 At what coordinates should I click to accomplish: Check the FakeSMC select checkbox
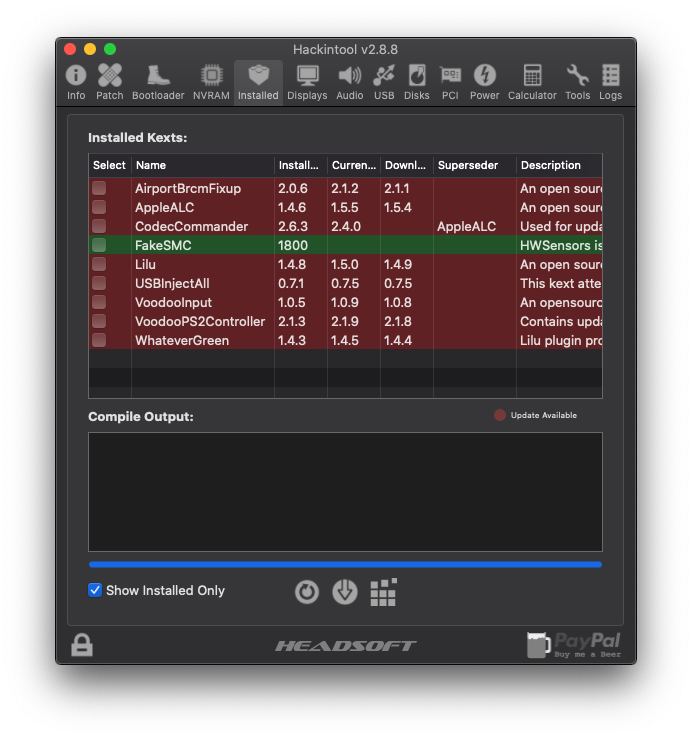[x=99, y=245]
